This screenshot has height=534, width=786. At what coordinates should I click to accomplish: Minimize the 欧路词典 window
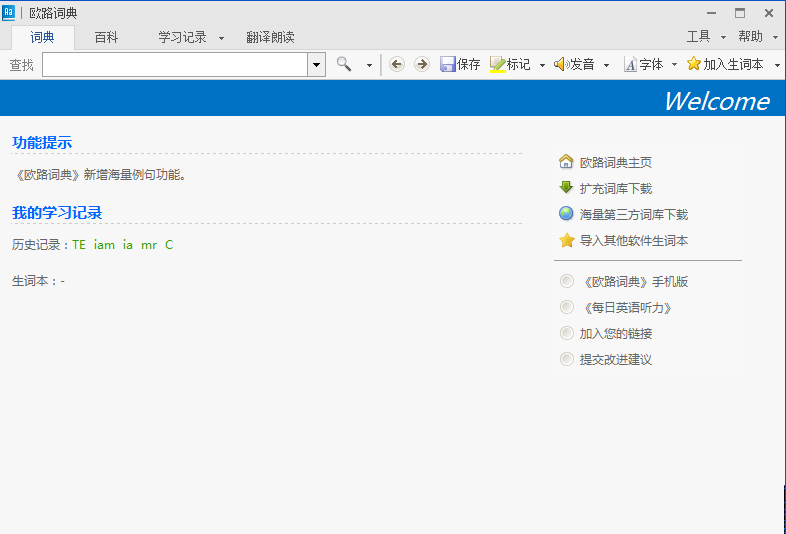(x=711, y=13)
